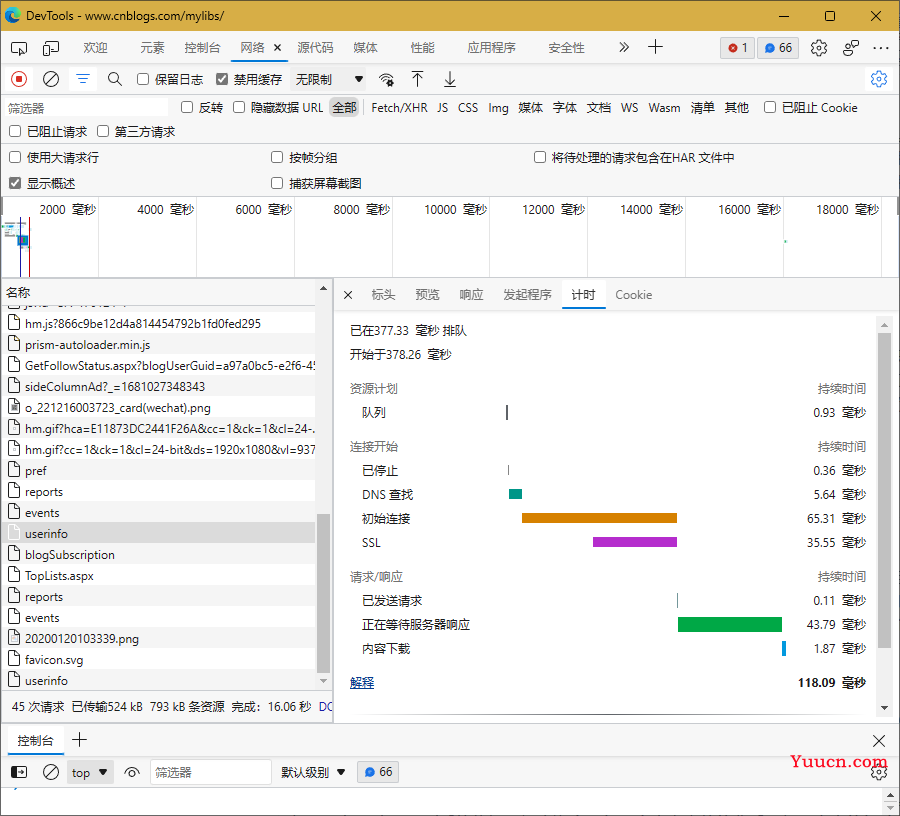
Task: Switch to 源代码 tab
Action: click(x=315, y=48)
